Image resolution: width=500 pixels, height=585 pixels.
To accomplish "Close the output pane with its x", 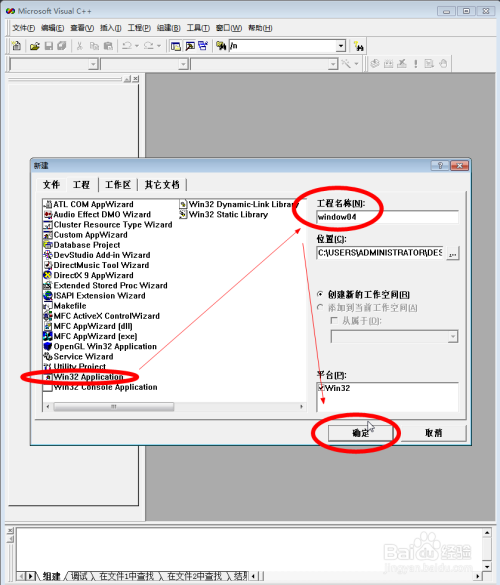I will pyautogui.click(x=10, y=531).
